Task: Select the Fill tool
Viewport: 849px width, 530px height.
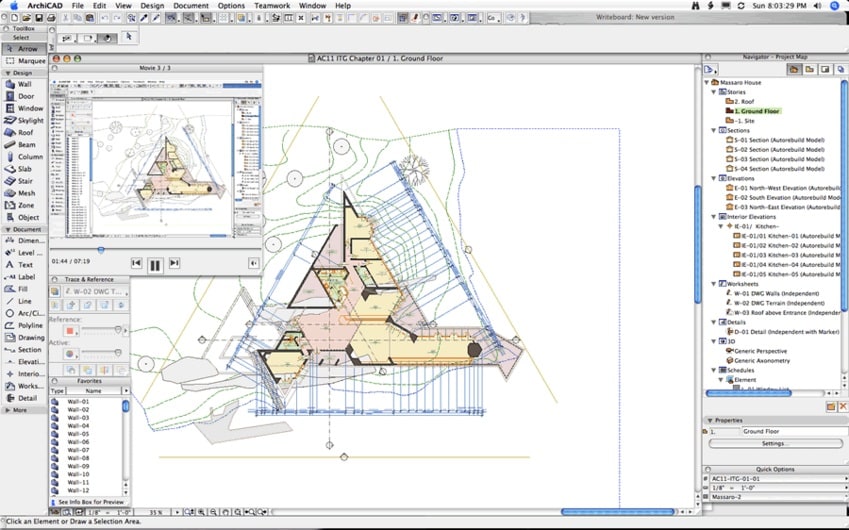Action: click(x=24, y=289)
